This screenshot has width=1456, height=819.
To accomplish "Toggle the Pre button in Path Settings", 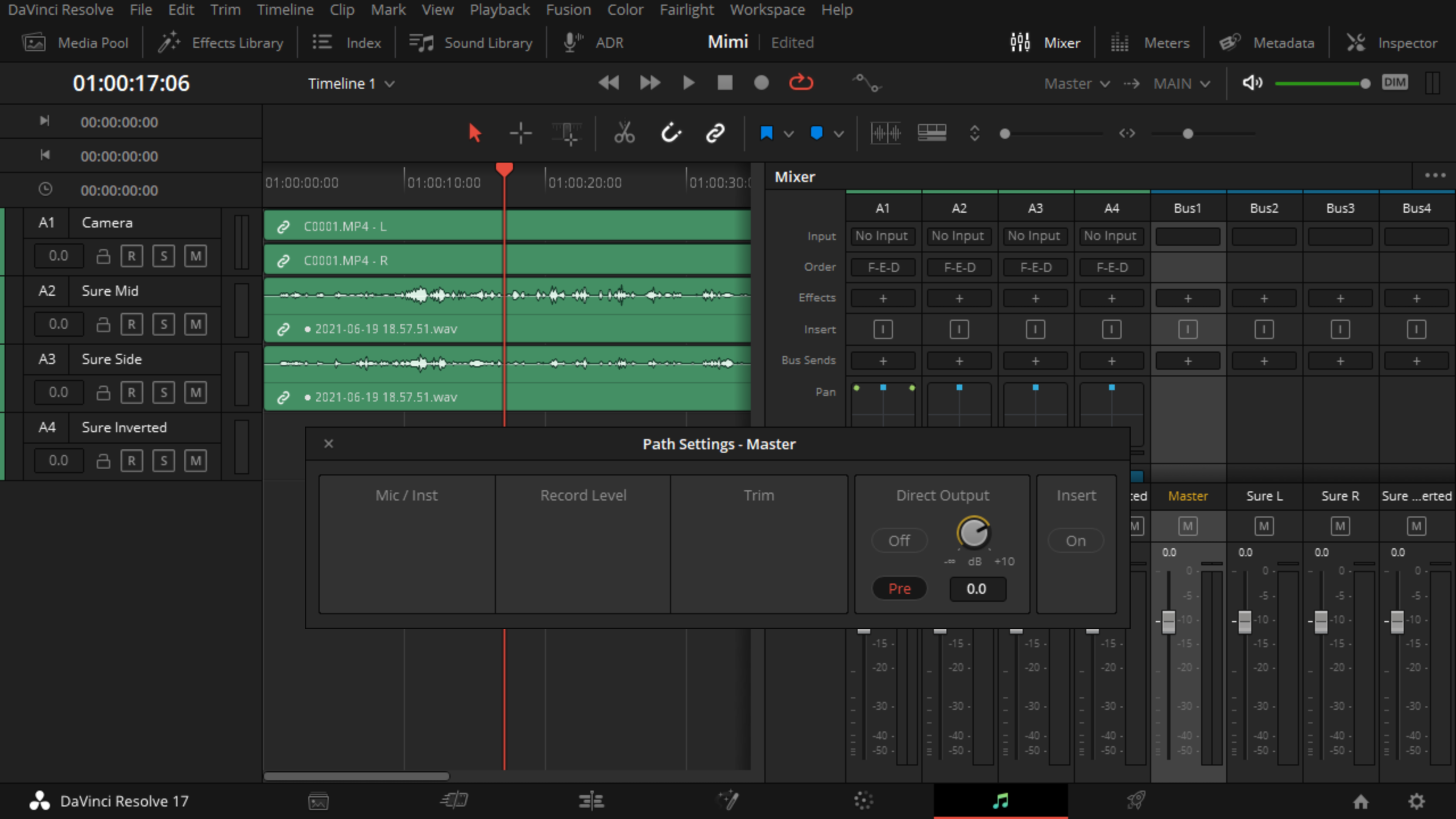I will point(899,588).
